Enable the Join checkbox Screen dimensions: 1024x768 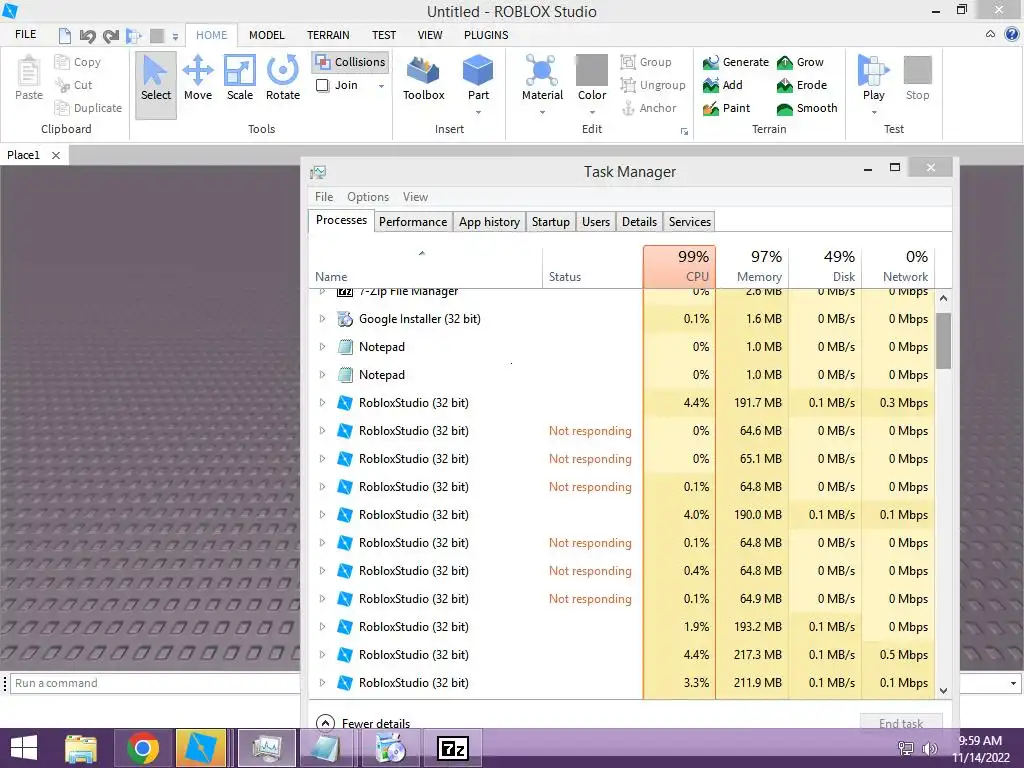(x=323, y=85)
